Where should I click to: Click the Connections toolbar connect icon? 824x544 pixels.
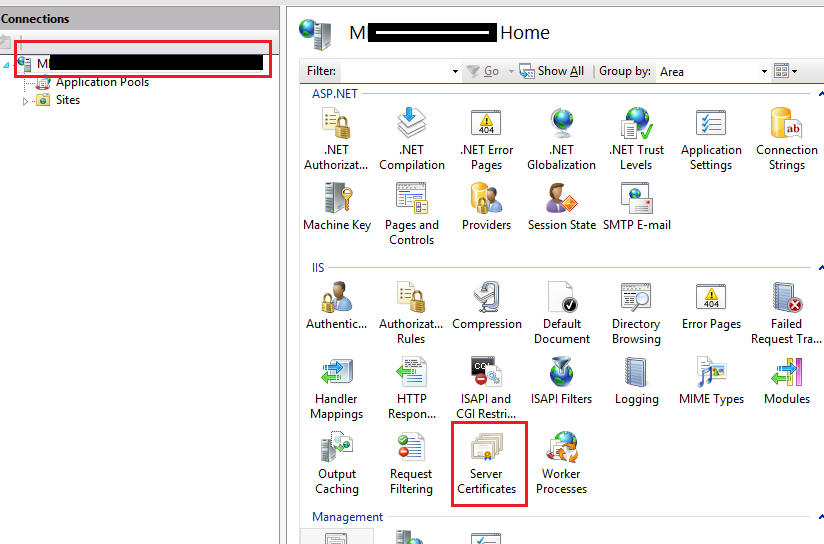click(6, 42)
